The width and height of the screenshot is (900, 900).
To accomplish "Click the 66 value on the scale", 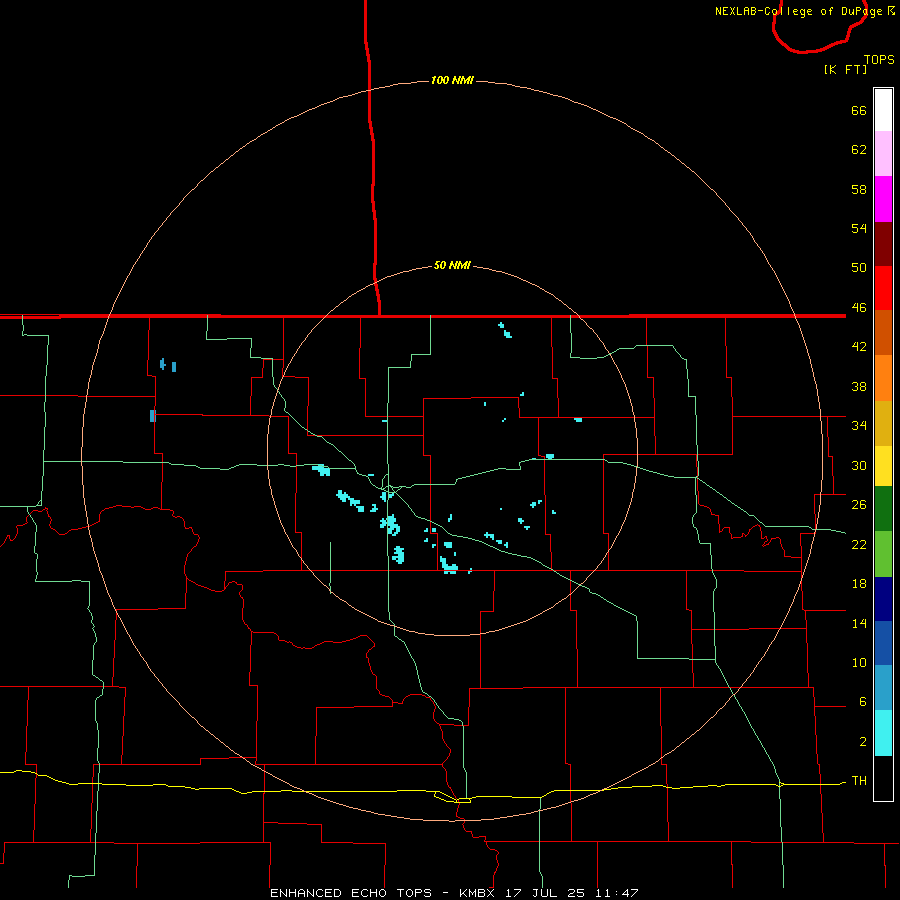I will pos(859,110).
